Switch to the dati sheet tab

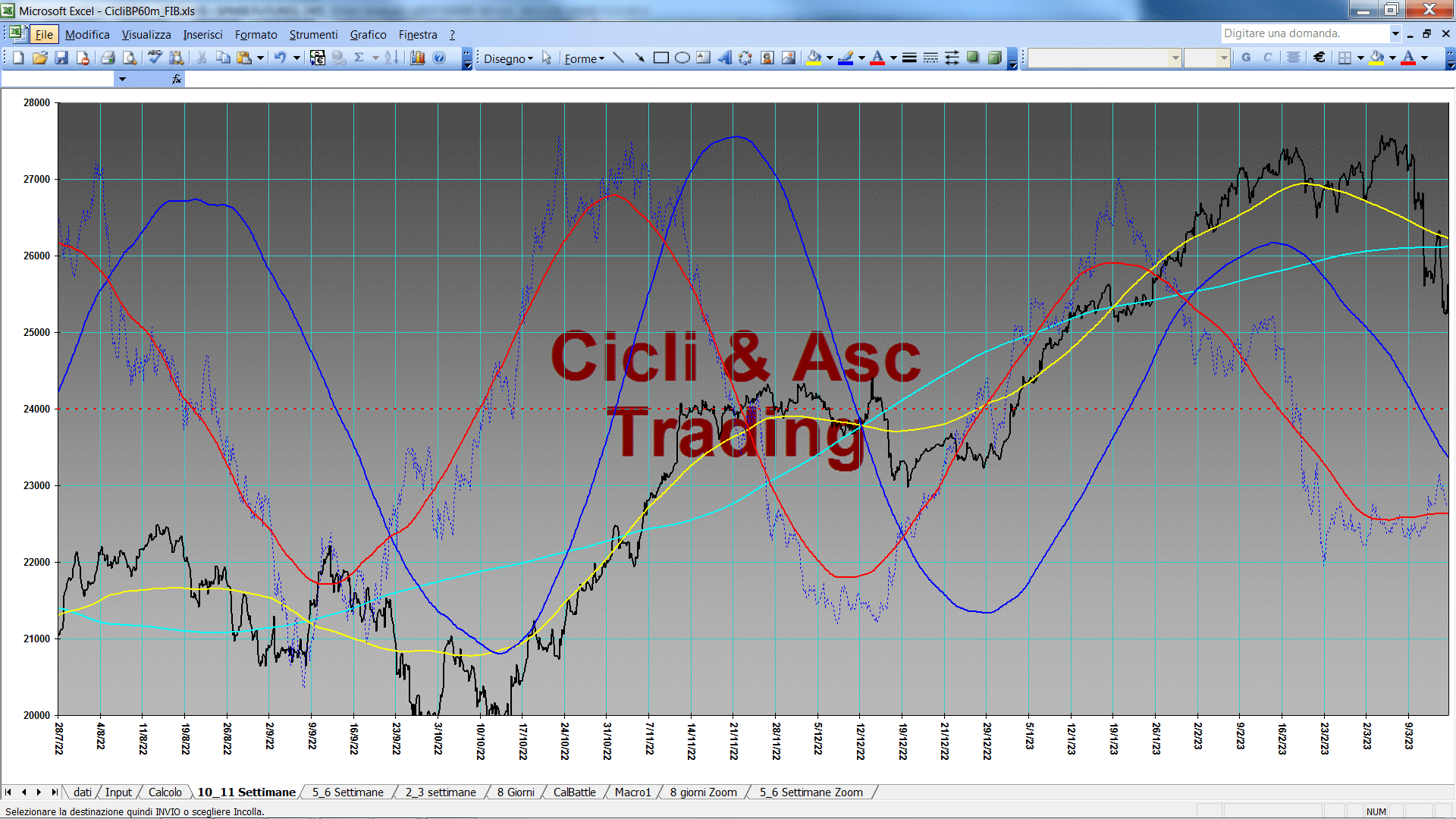(83, 792)
